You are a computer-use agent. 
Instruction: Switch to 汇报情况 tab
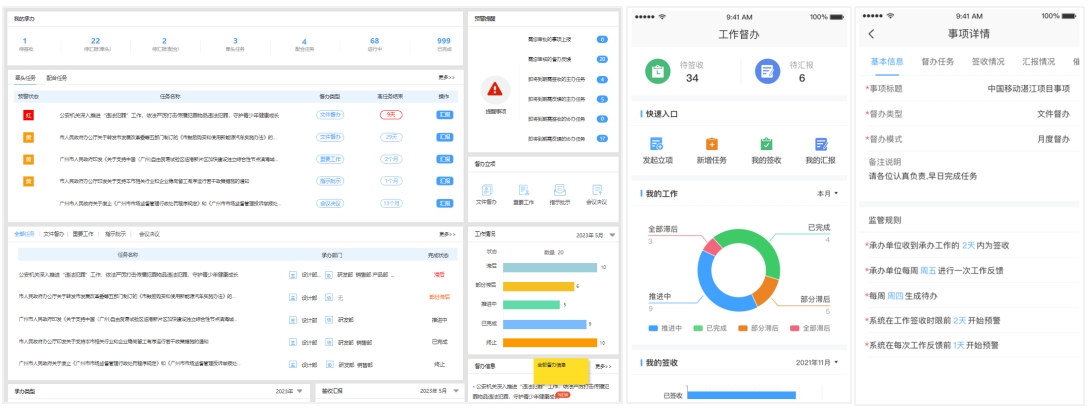(x=1039, y=61)
